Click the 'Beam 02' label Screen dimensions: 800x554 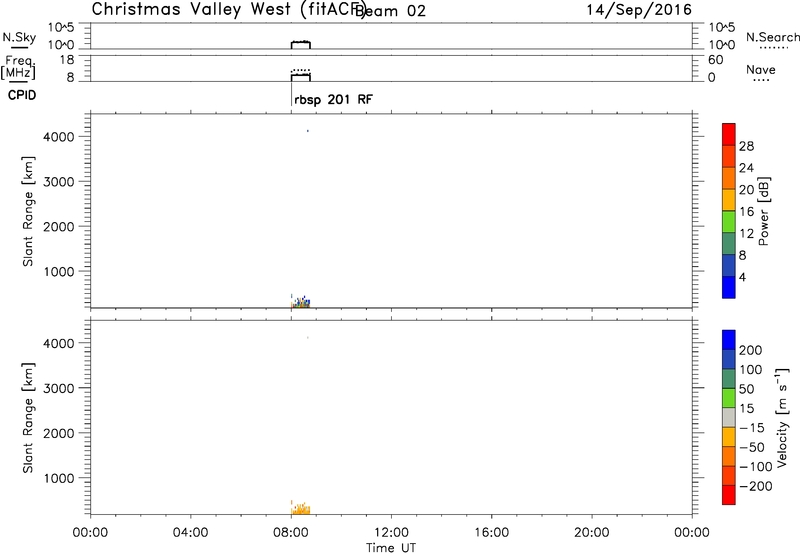coord(391,11)
